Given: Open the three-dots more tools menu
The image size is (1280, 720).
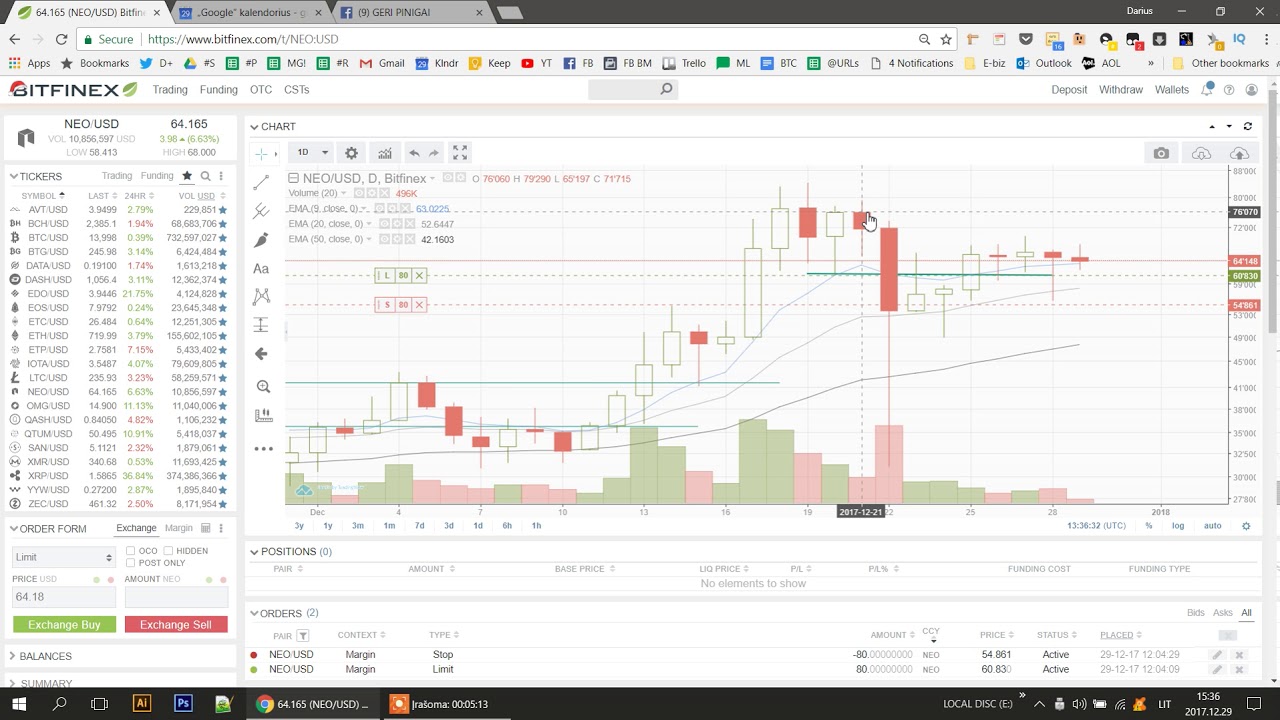Looking at the screenshot, I should (x=263, y=449).
